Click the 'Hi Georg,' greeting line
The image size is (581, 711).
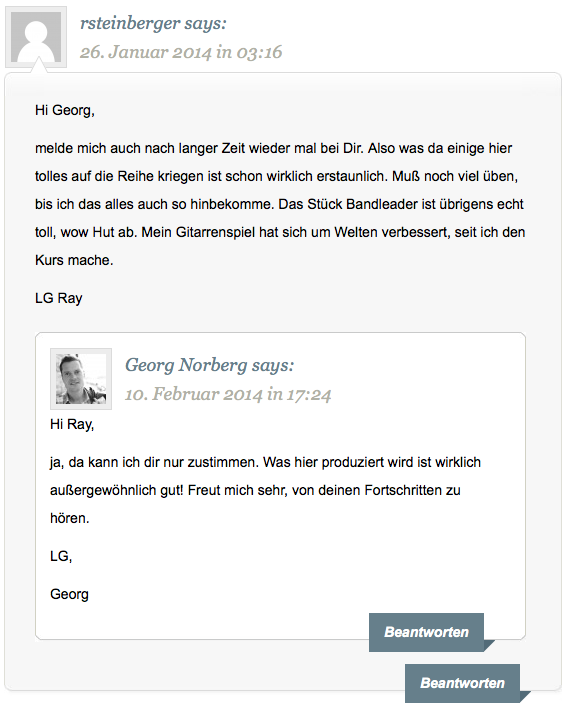[65, 110]
